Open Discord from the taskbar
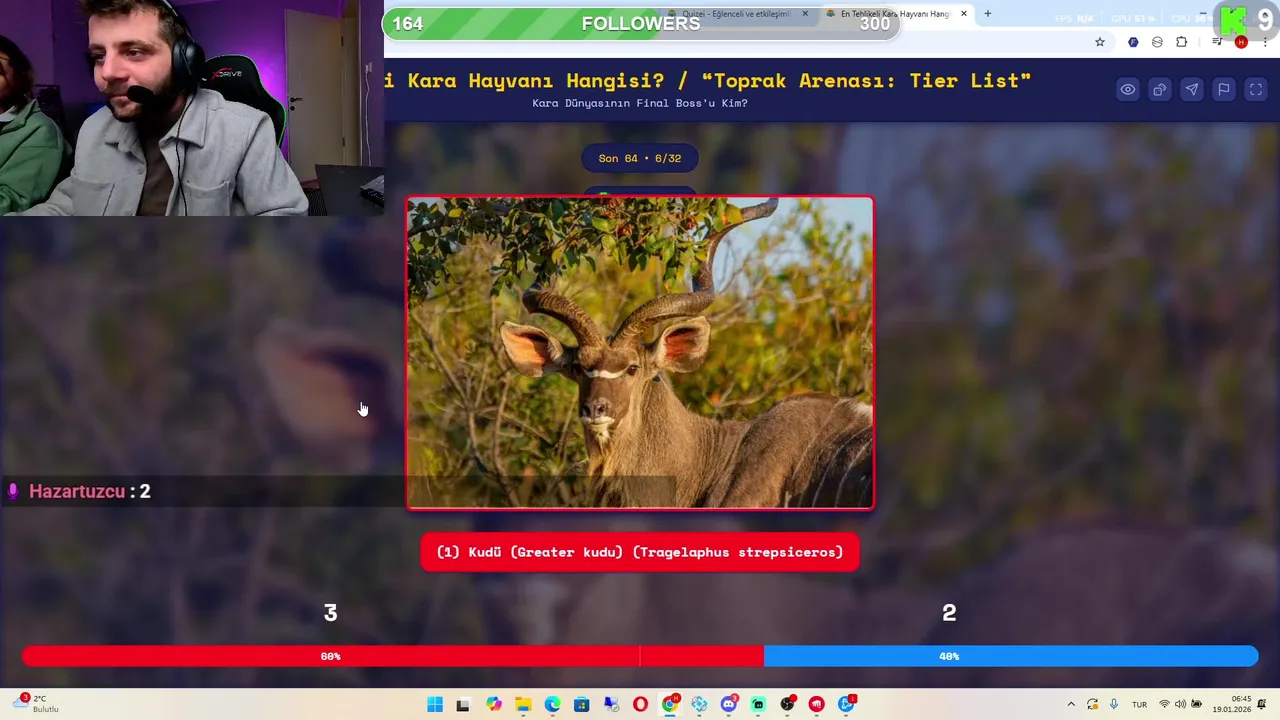1280x720 pixels. coord(729,705)
